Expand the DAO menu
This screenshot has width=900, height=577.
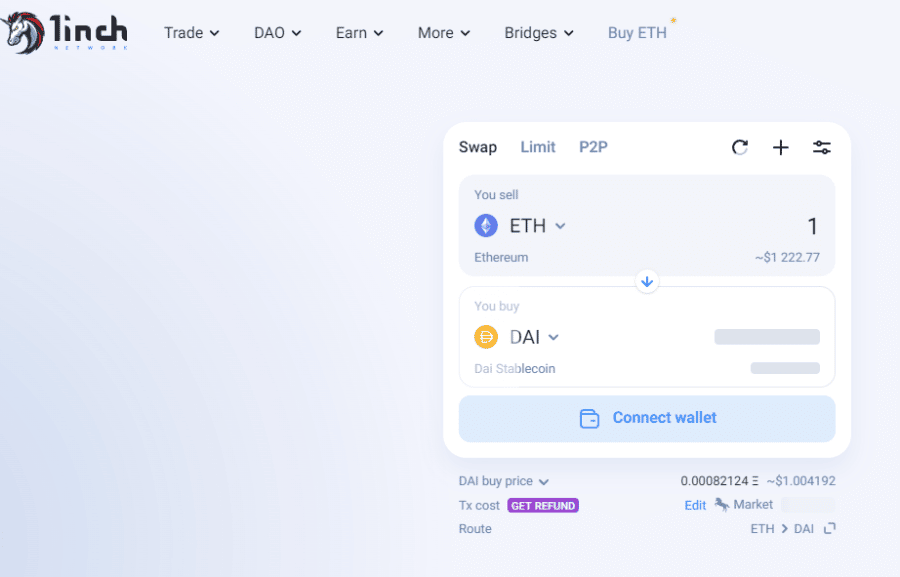[277, 33]
